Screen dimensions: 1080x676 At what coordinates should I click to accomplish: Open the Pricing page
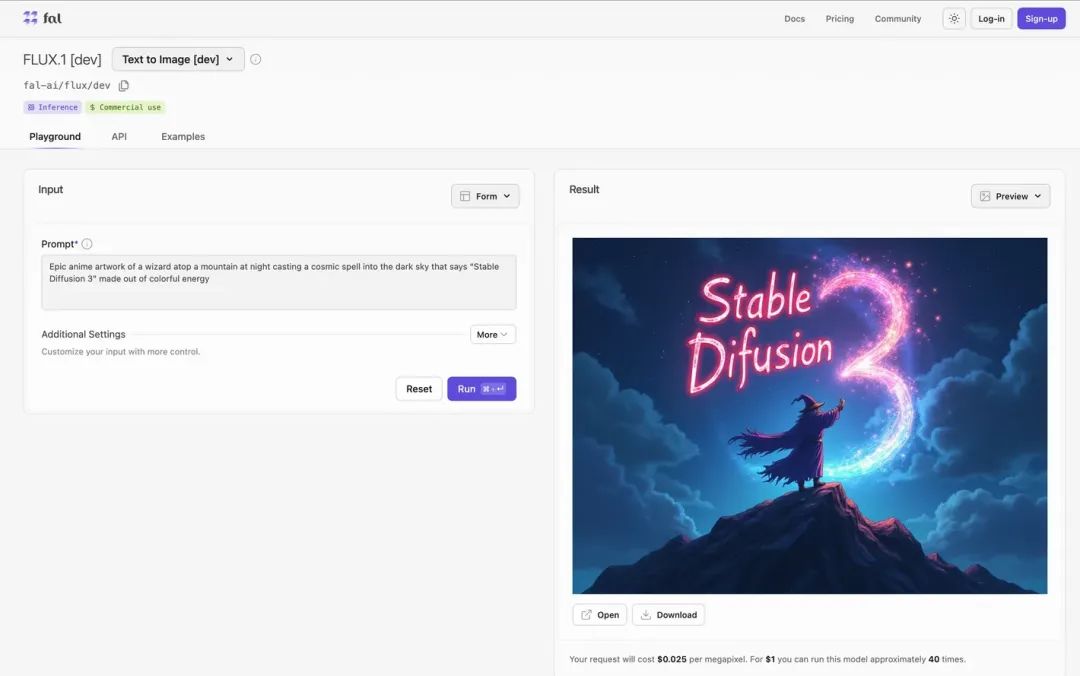(x=840, y=19)
